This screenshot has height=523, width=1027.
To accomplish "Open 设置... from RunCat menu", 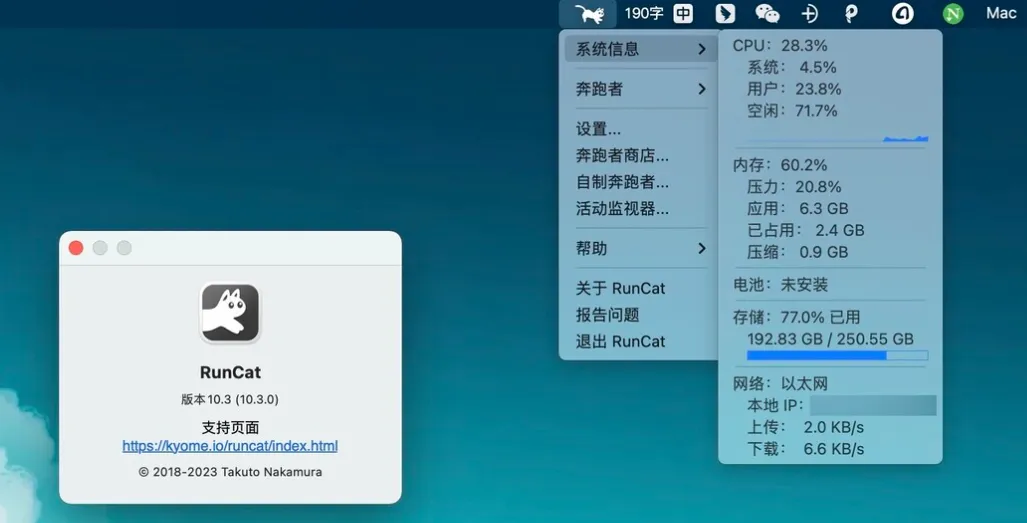I will tap(599, 129).
